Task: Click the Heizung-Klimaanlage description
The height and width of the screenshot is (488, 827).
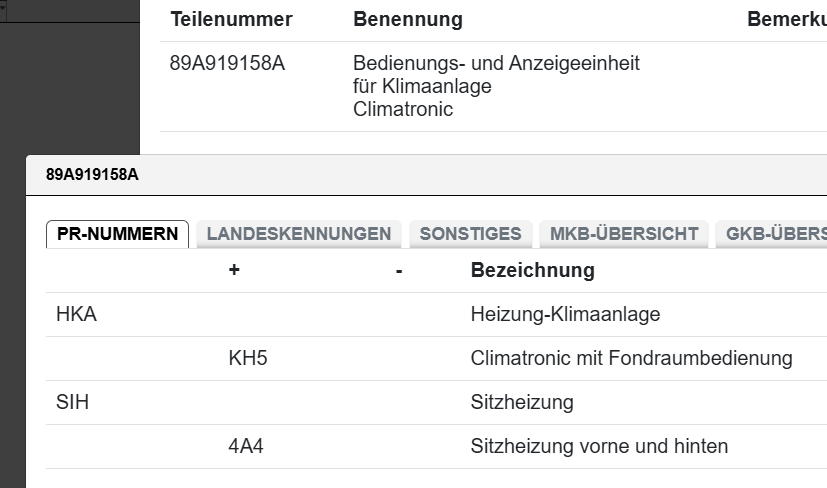Action: pyautogui.click(x=565, y=315)
